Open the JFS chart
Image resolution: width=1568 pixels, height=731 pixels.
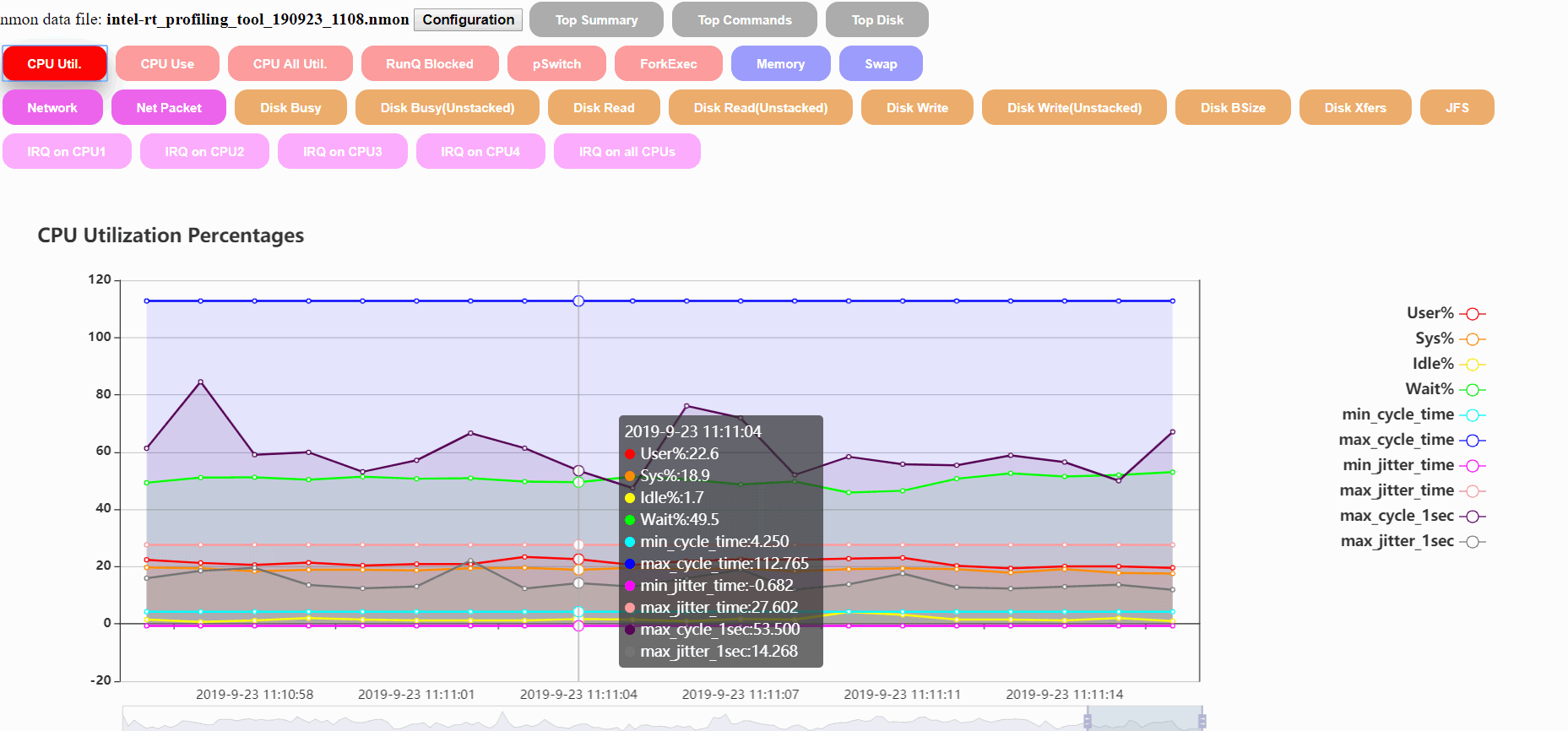pyautogui.click(x=1457, y=107)
